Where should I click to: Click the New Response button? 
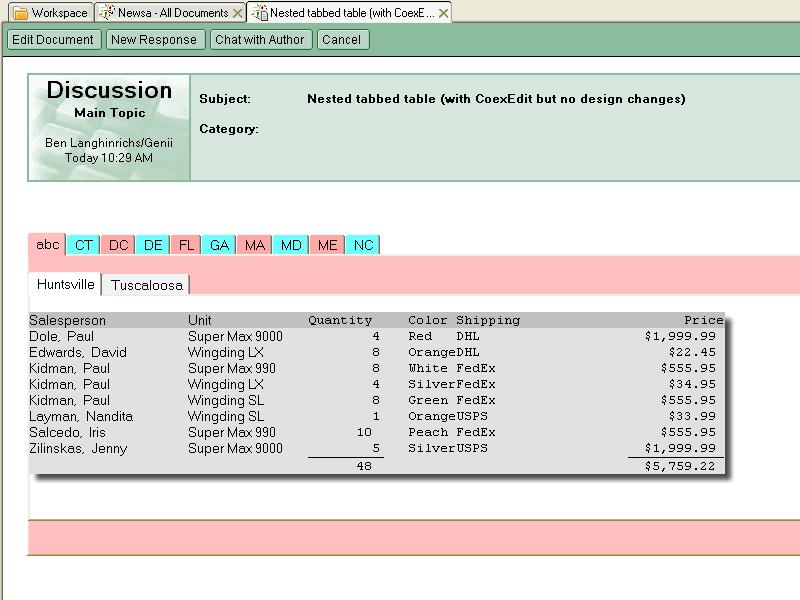[x=154, y=40]
